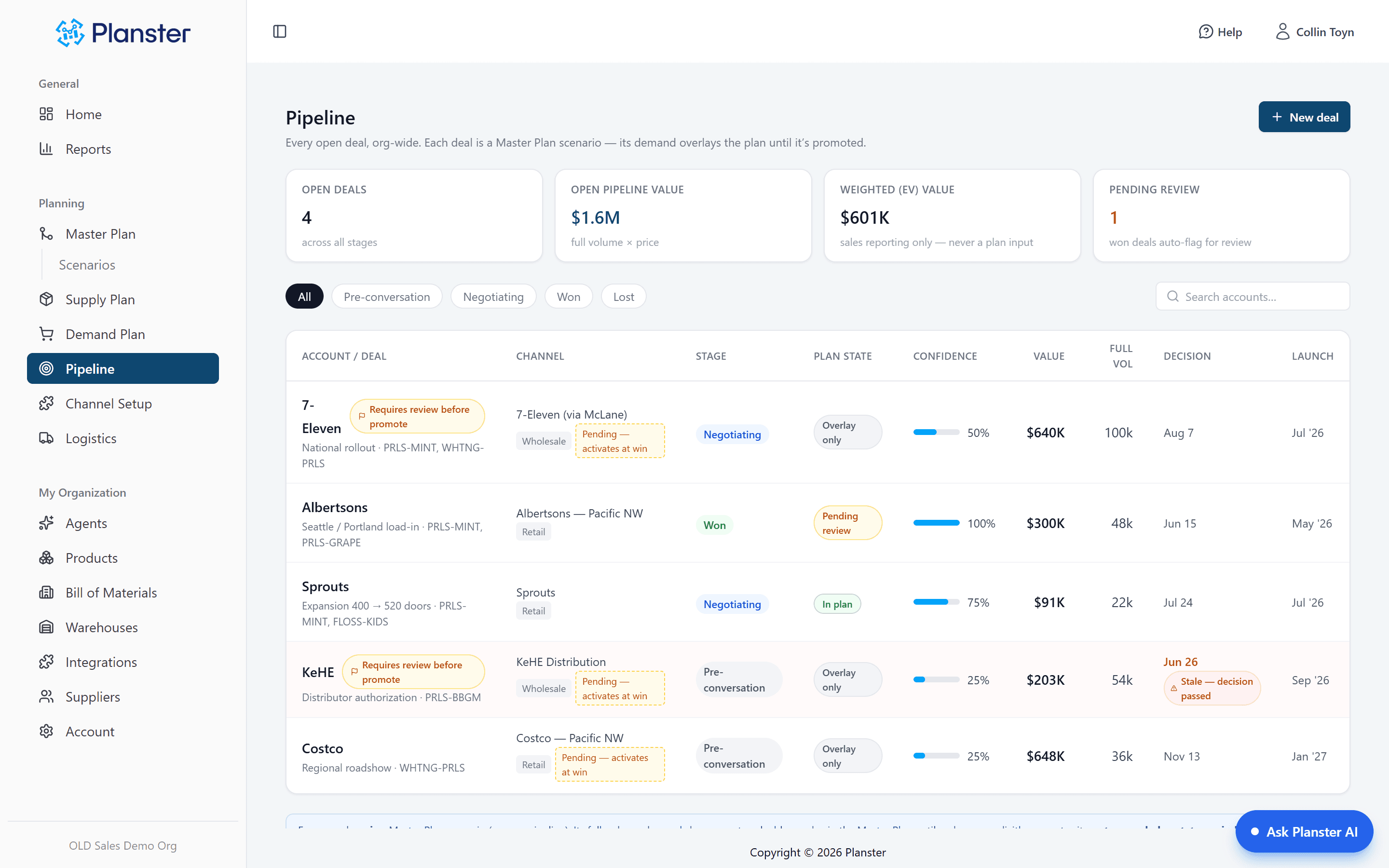Click the Logistics truck icon

pos(46,438)
